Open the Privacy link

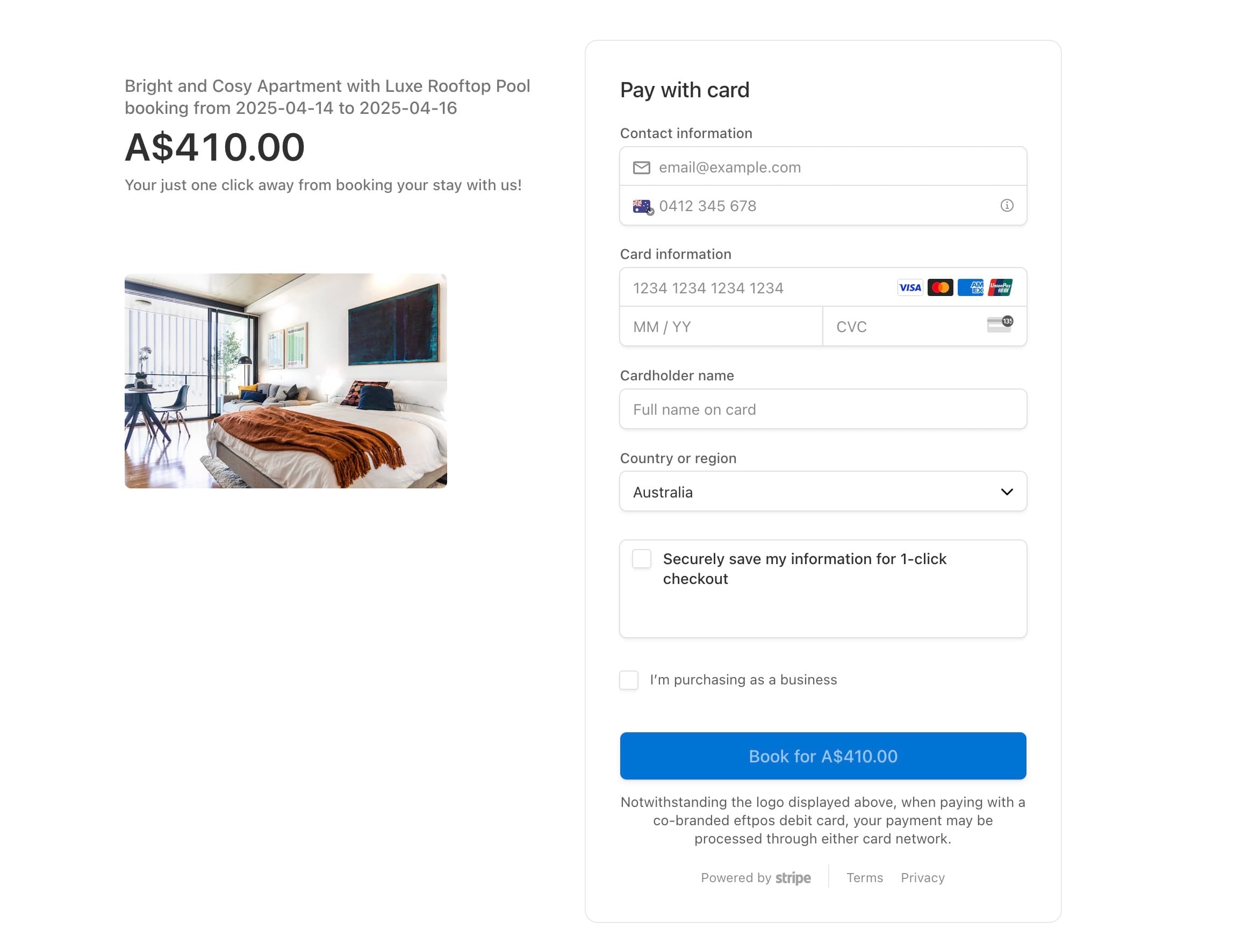(922, 878)
